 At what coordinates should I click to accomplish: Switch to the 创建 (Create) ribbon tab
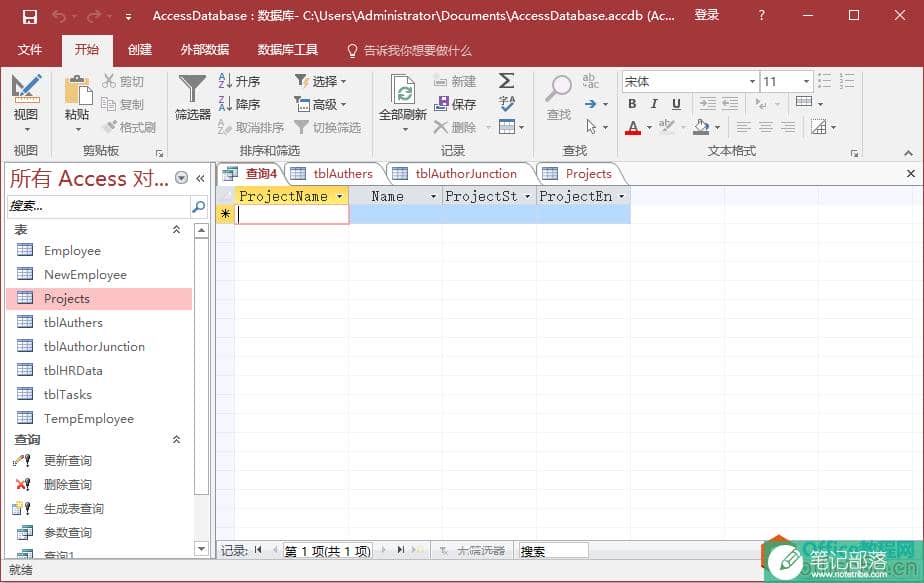click(140, 50)
